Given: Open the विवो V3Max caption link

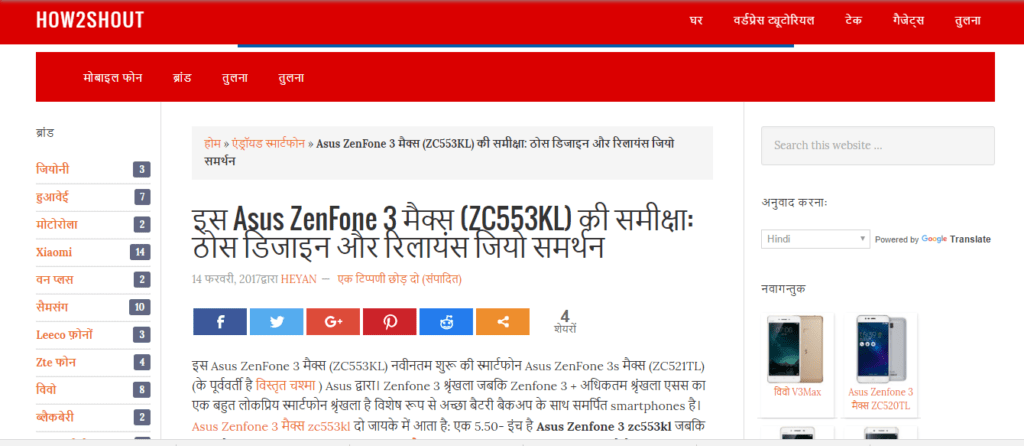Looking at the screenshot, I should coord(795,392).
